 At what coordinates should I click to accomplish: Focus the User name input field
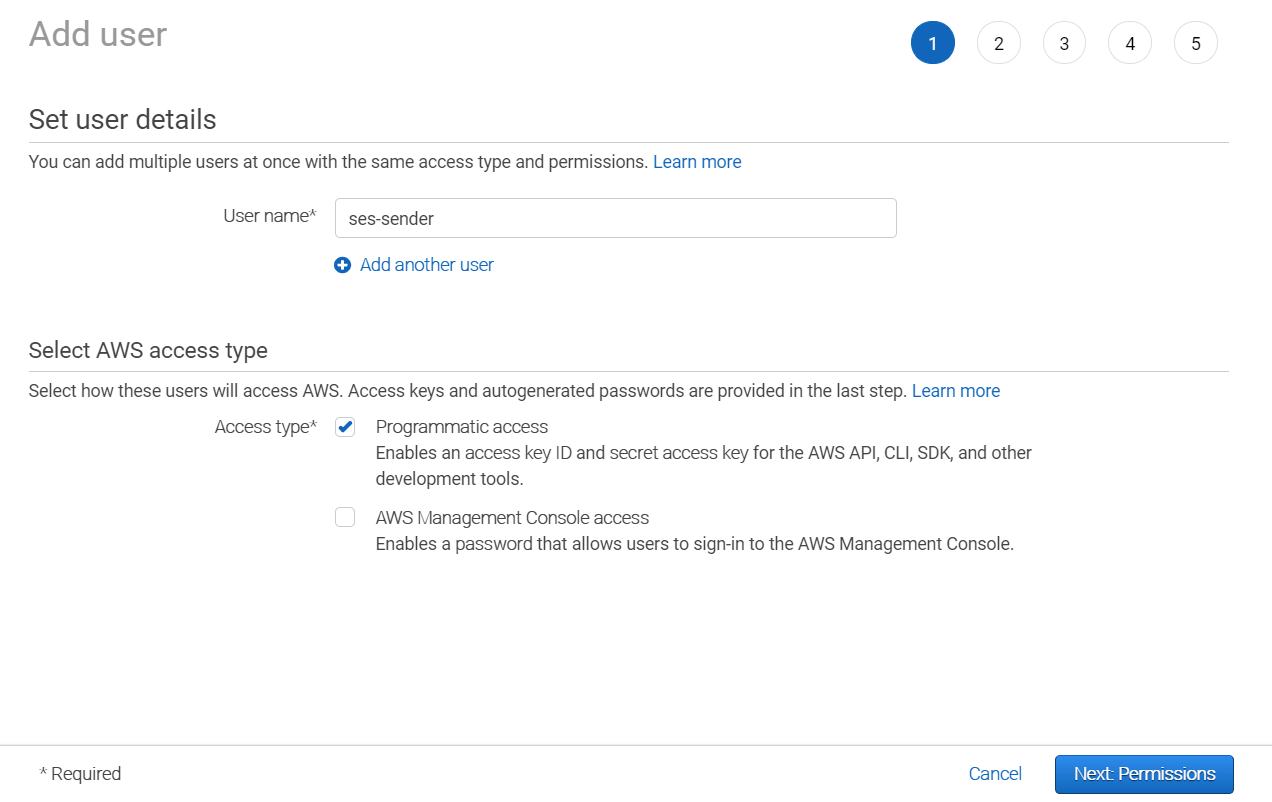tap(615, 218)
